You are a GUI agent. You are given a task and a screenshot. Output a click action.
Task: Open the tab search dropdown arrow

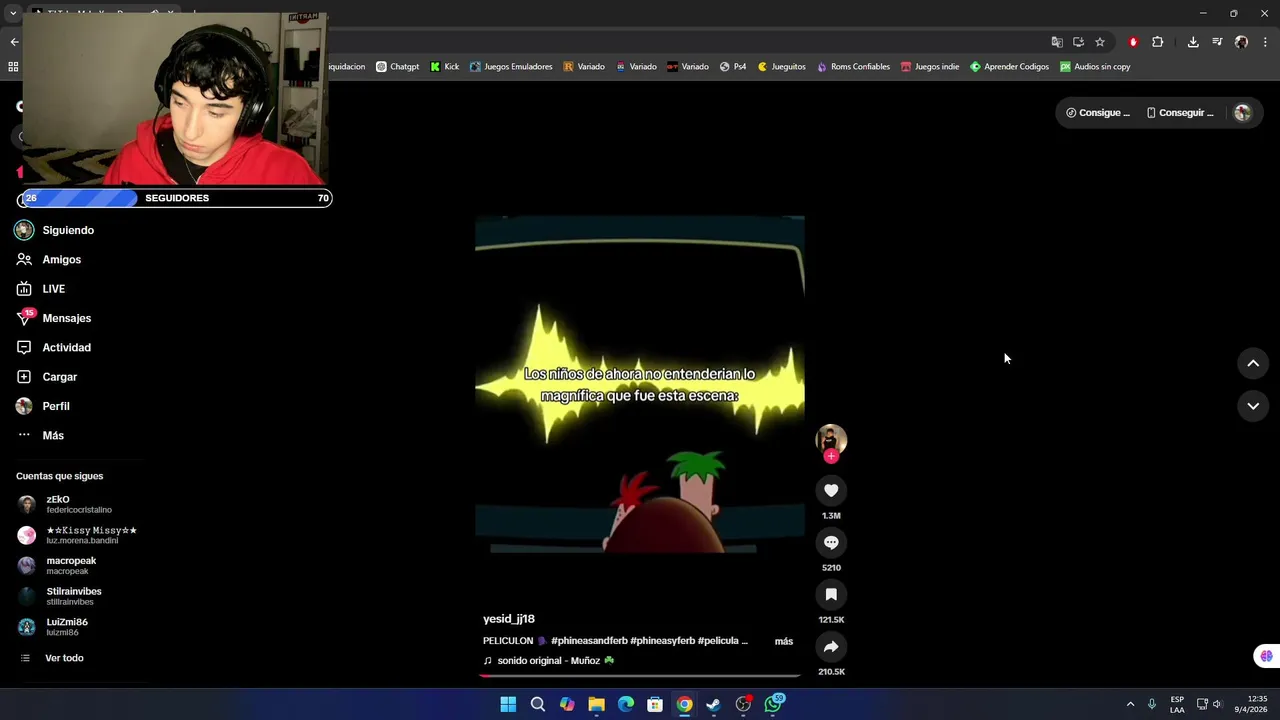tap(13, 14)
